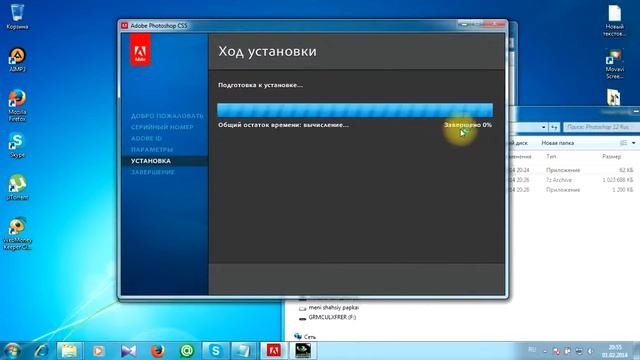This screenshot has width=640, height=360.
Task: Sort by the Размер column header
Action: 611,156
